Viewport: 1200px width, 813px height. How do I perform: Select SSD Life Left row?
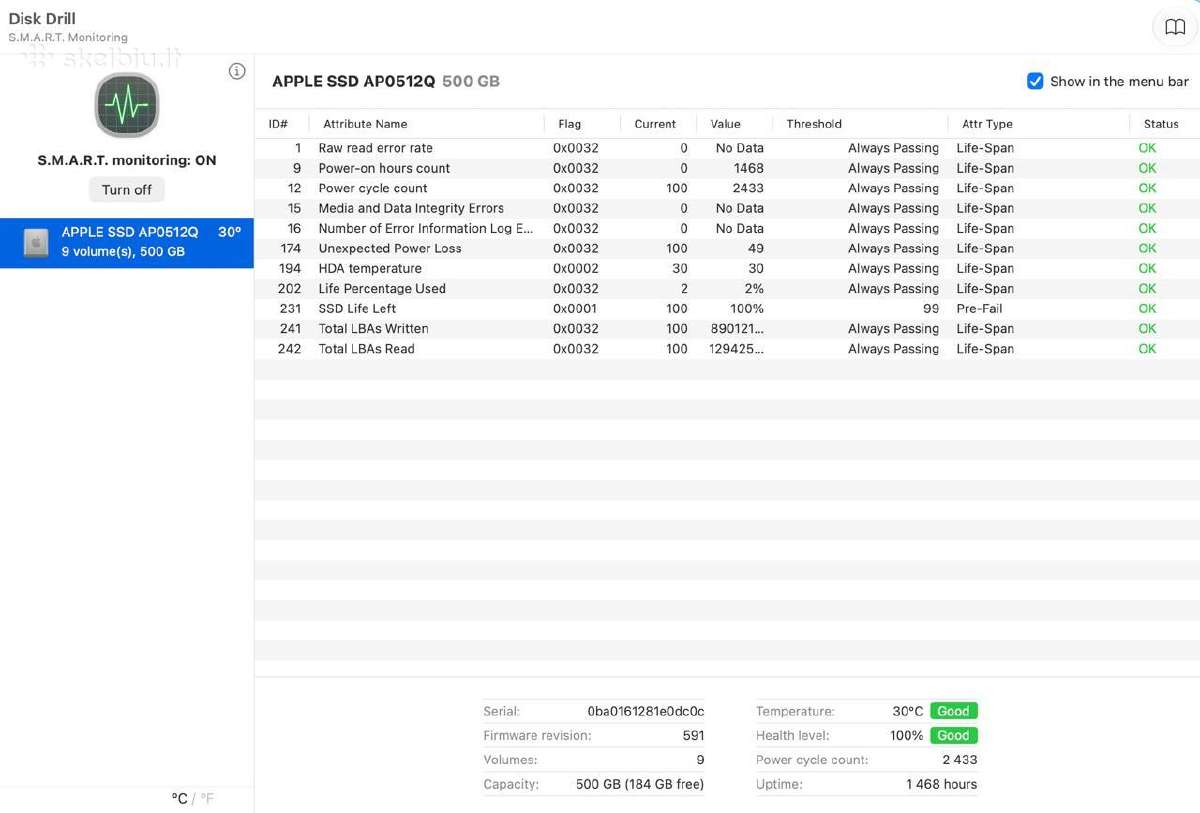[x=727, y=308]
